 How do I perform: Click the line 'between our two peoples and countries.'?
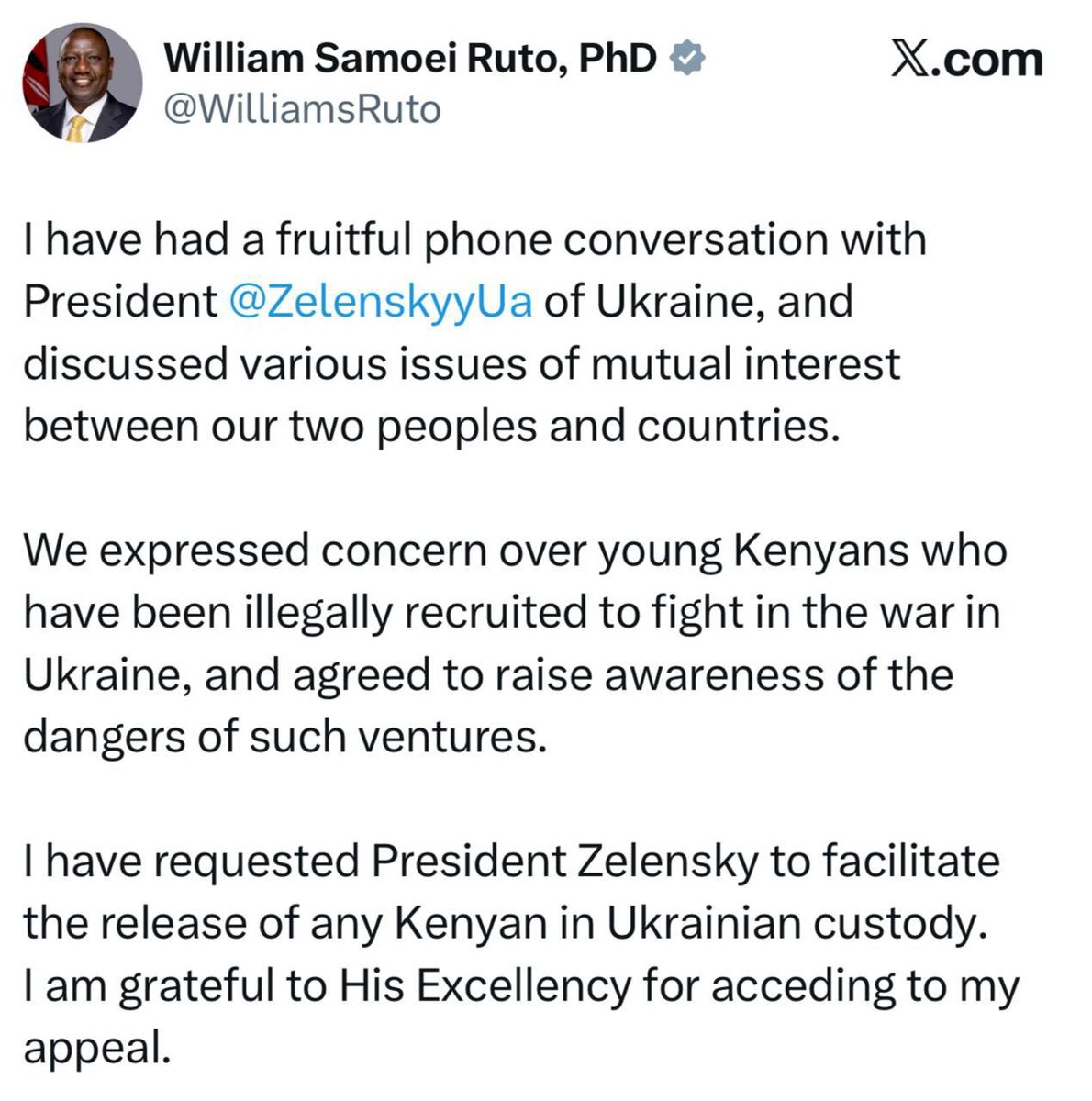[431, 427]
